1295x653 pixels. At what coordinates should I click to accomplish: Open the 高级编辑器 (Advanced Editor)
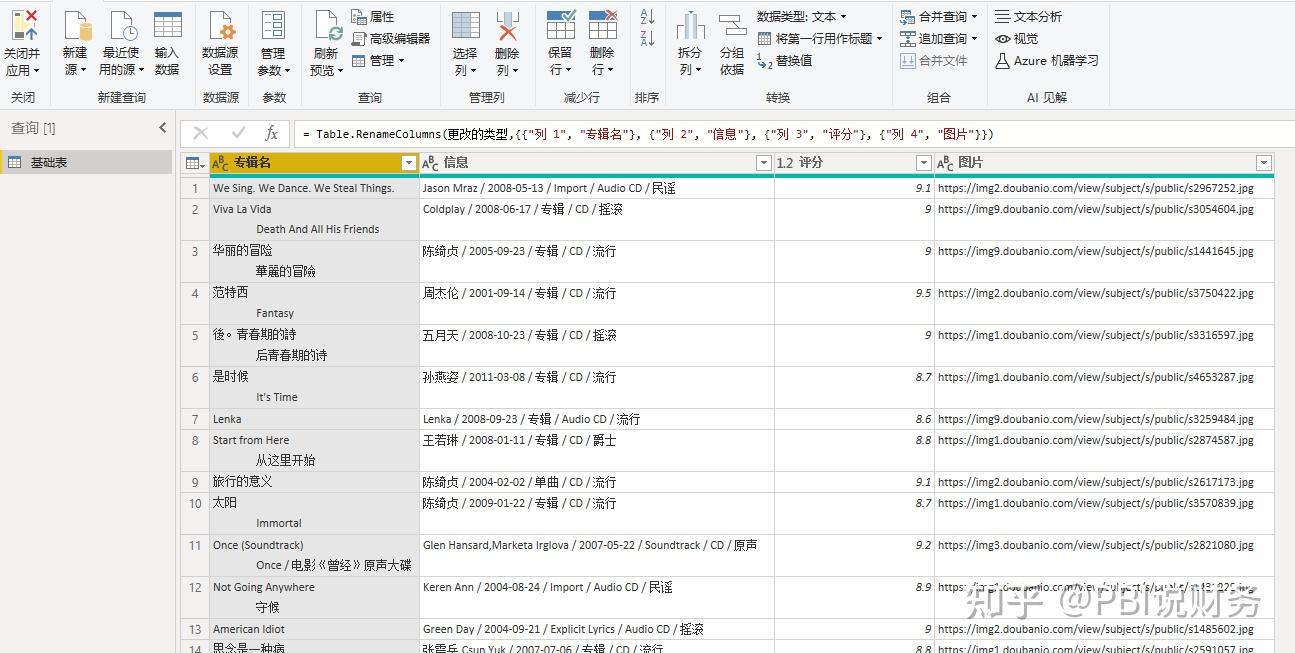391,38
